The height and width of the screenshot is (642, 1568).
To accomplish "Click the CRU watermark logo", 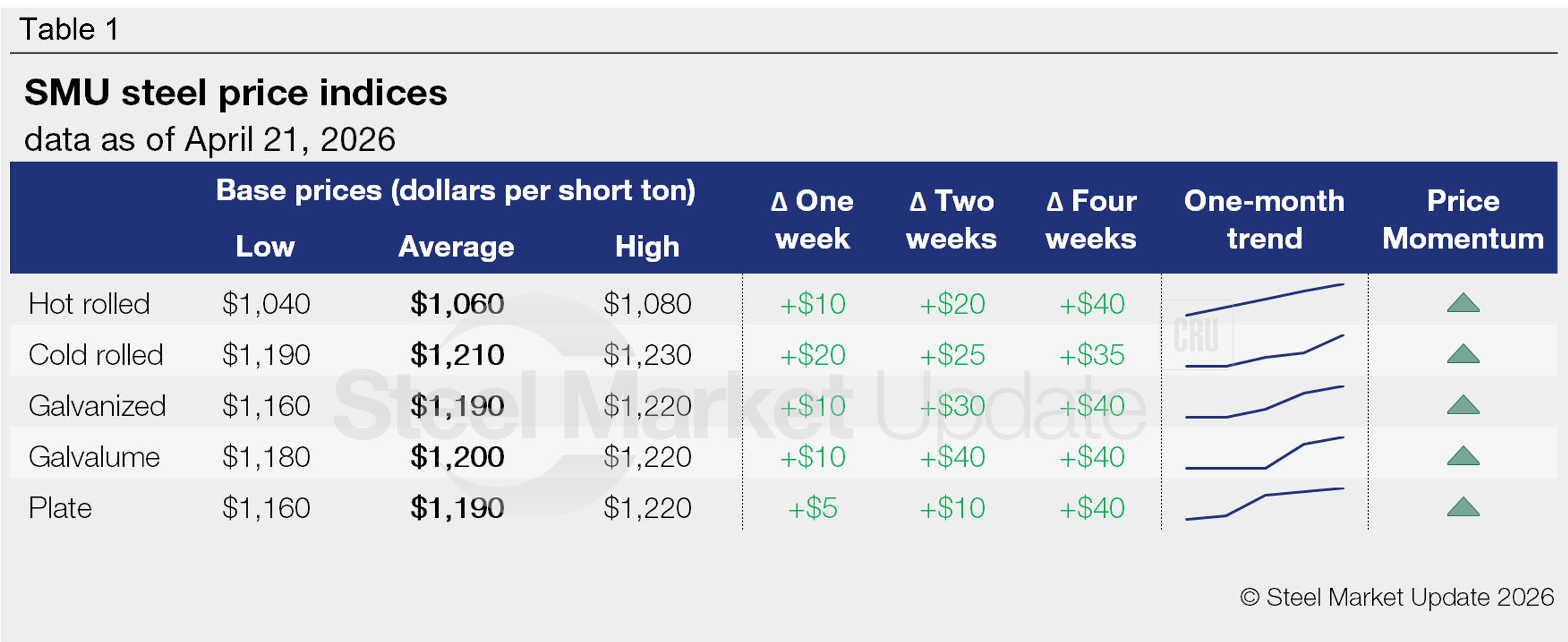I will tap(1197, 336).
